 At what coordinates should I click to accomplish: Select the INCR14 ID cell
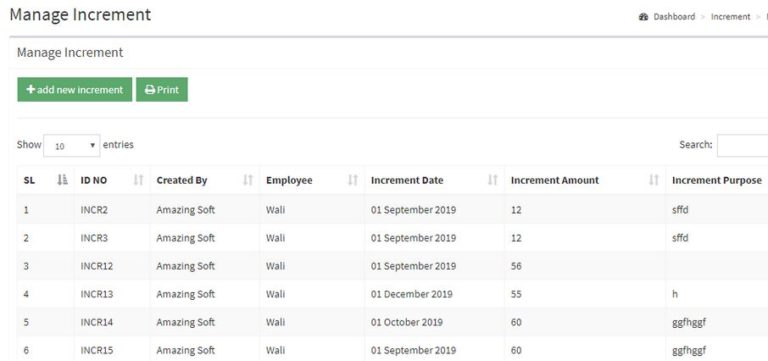112,322
